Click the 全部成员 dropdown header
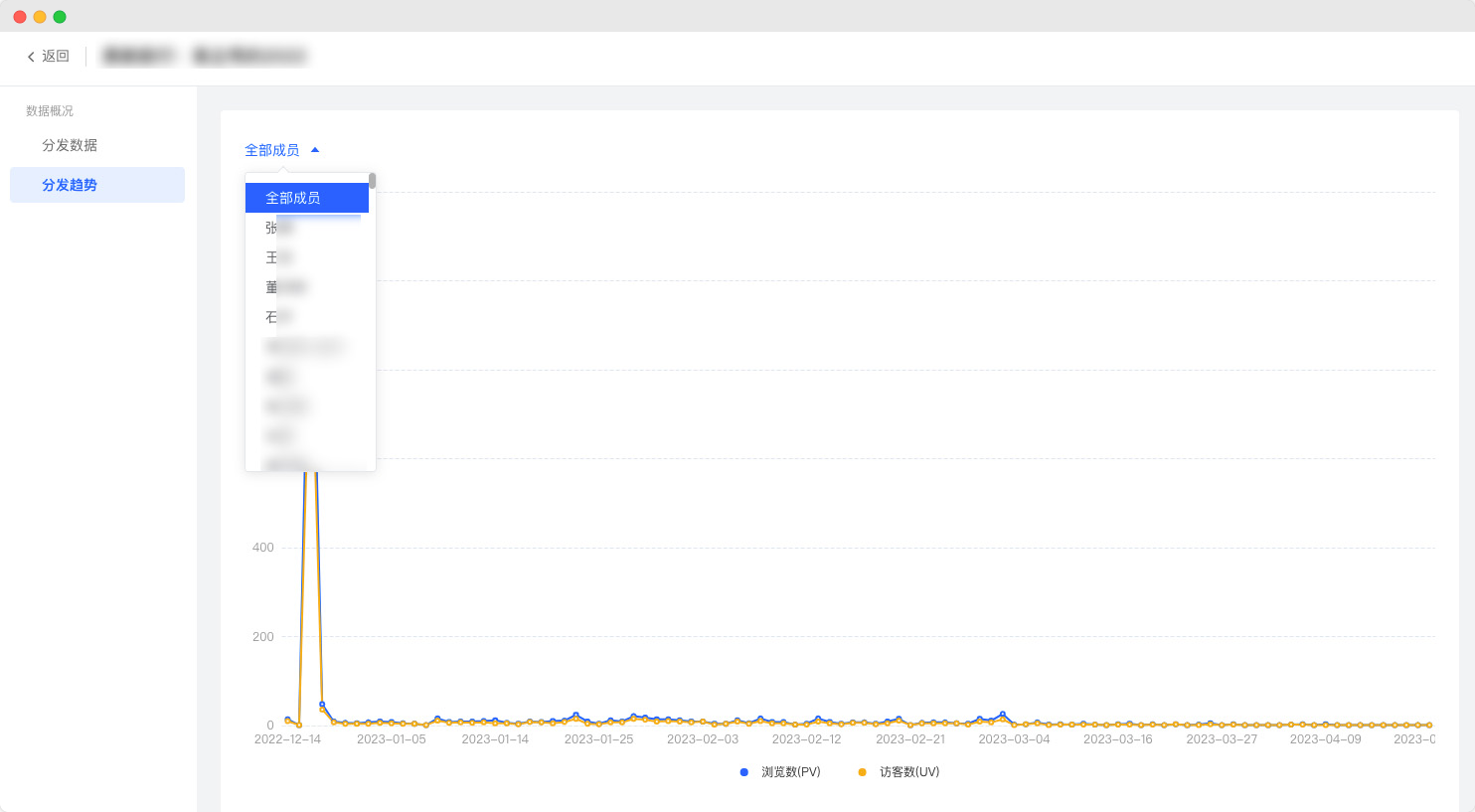 272,150
